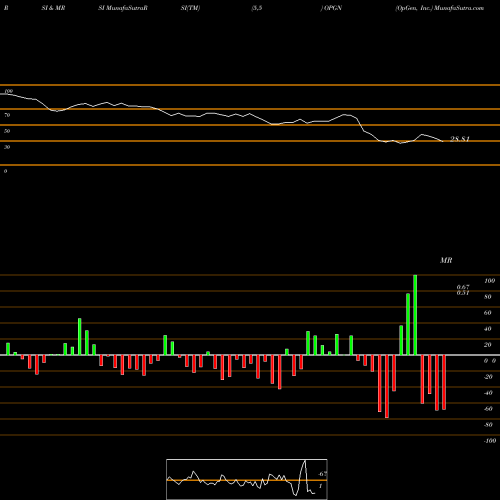The image size is (500, 500).
Task: Click the MunafaSutra.com text at top right
Action: pyautogui.click(x=458, y=8)
